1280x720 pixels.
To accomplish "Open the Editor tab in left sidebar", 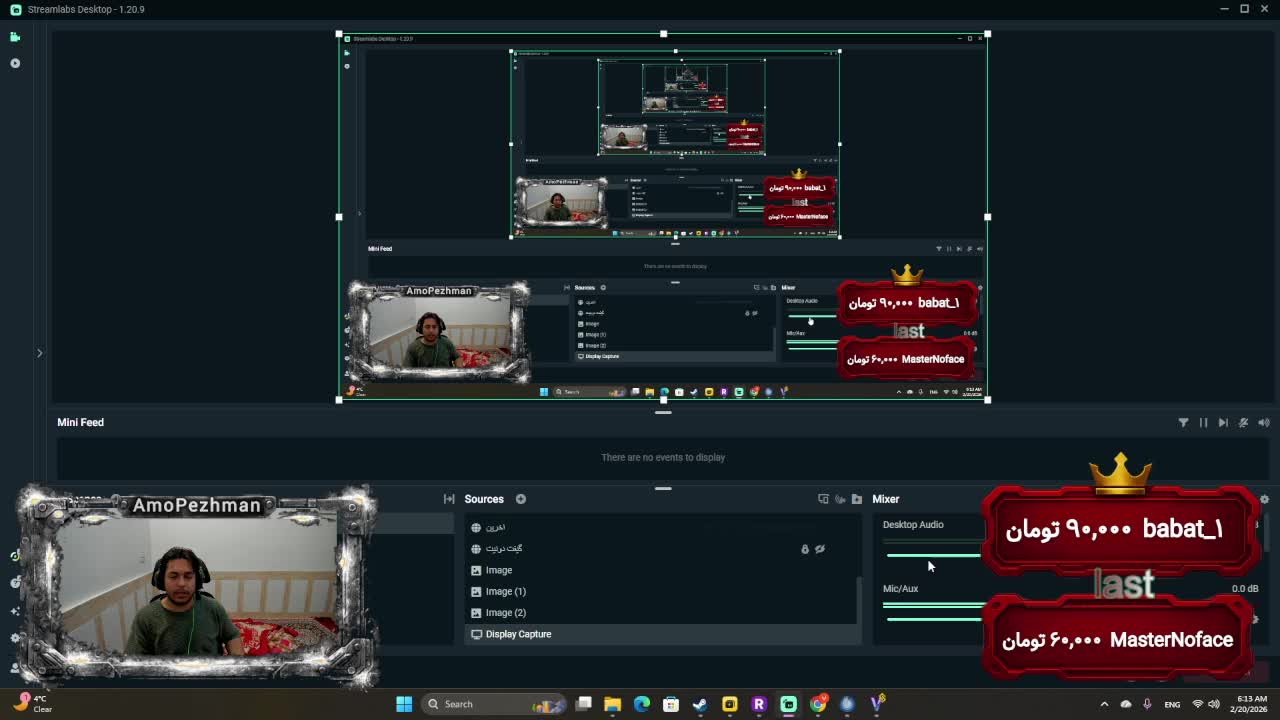I will pos(15,37).
